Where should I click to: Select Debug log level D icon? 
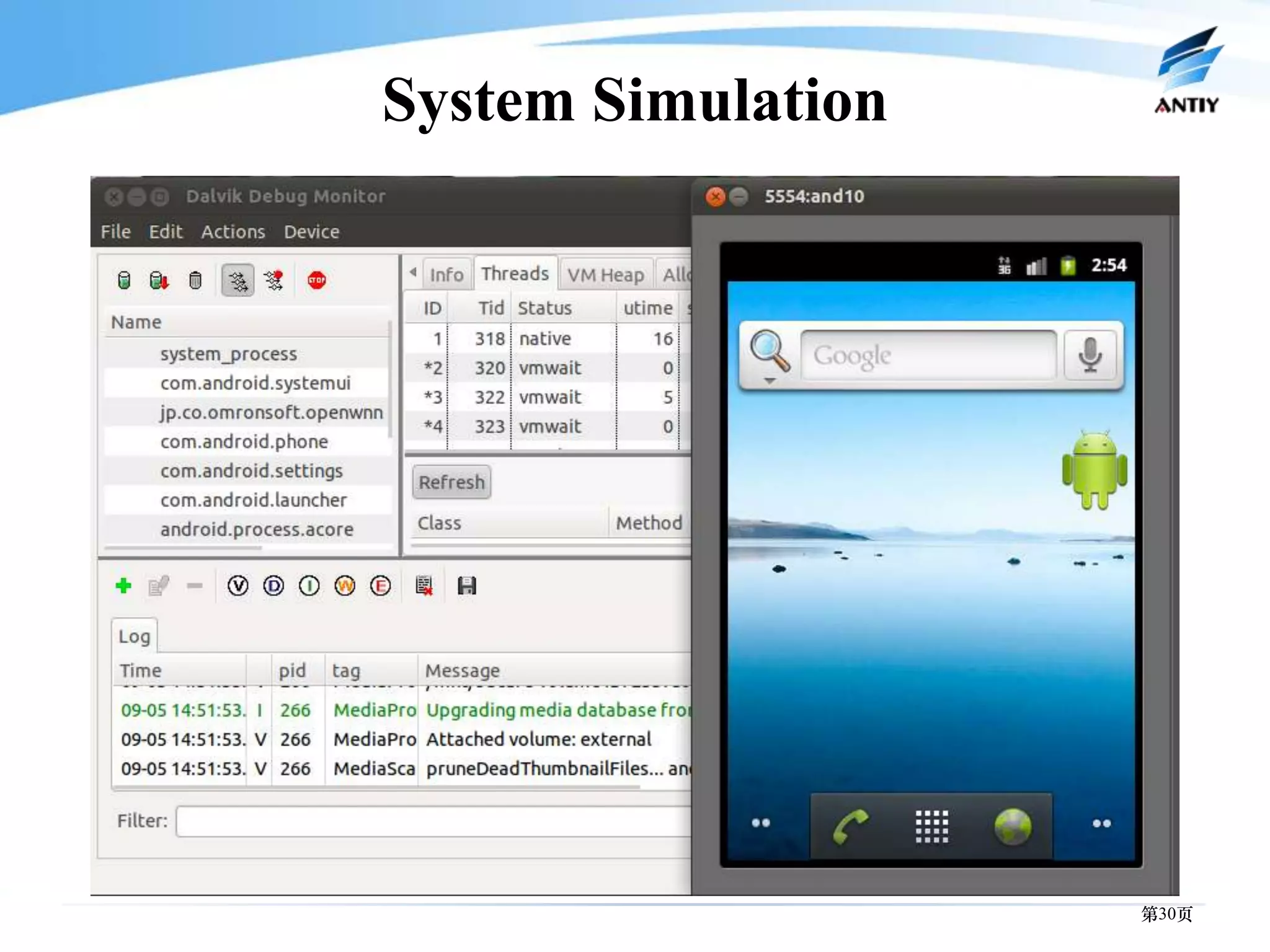273,586
